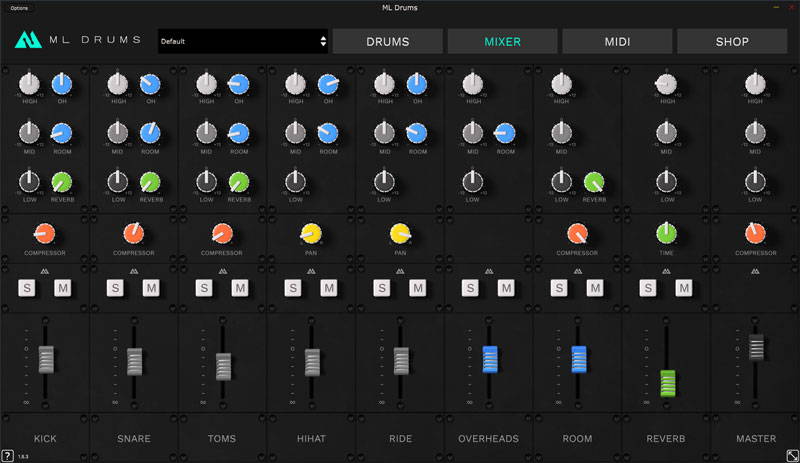This screenshot has width=800, height=463.
Task: Click the Hihat yellow pan knob
Action: click(x=311, y=233)
